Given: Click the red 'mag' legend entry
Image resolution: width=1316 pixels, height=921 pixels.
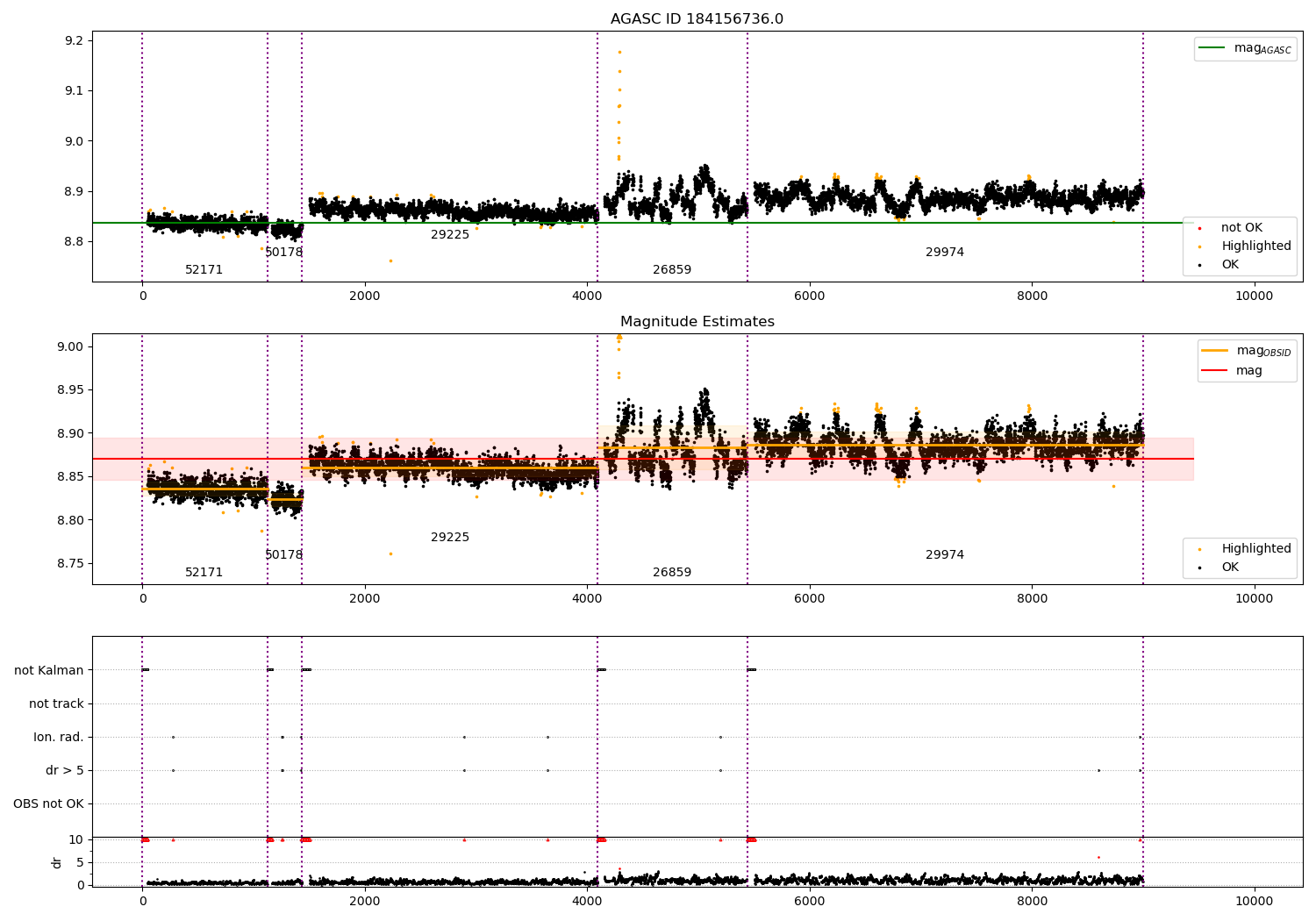Looking at the screenshot, I should (x=1249, y=370).
